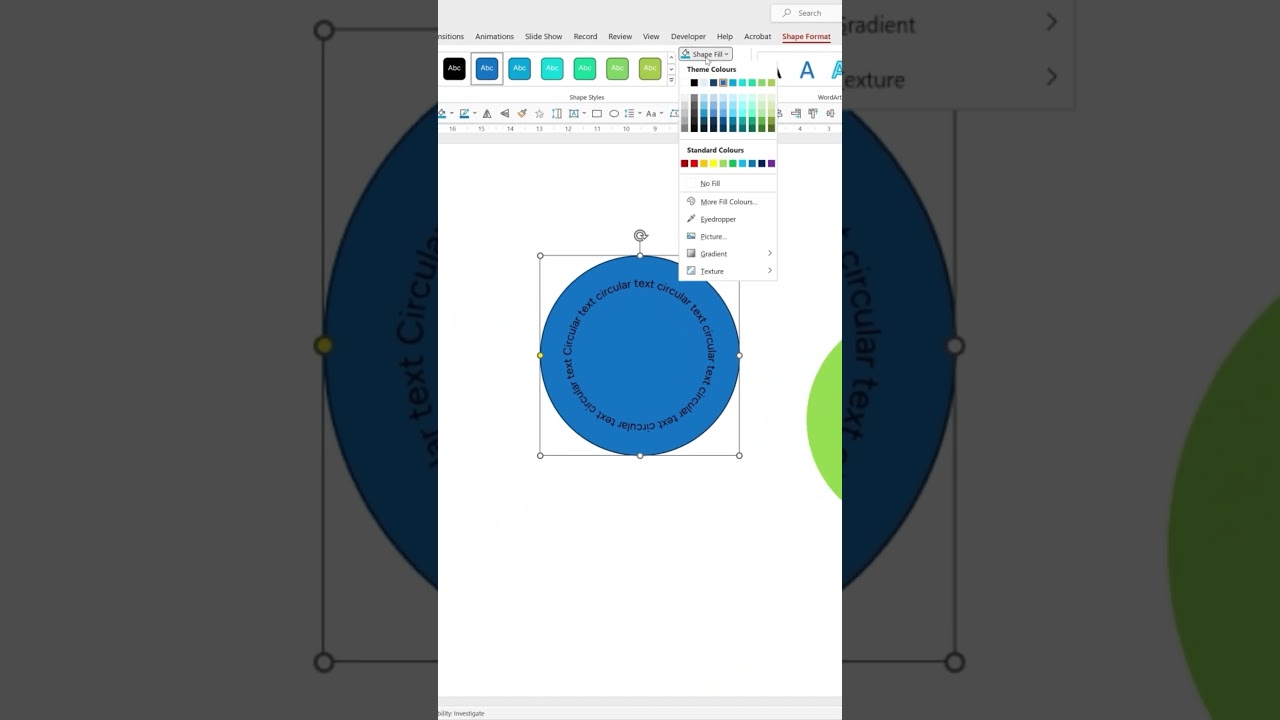Choose the sky blue Abc shape style
This screenshot has height=720, width=1280.
tap(519, 68)
